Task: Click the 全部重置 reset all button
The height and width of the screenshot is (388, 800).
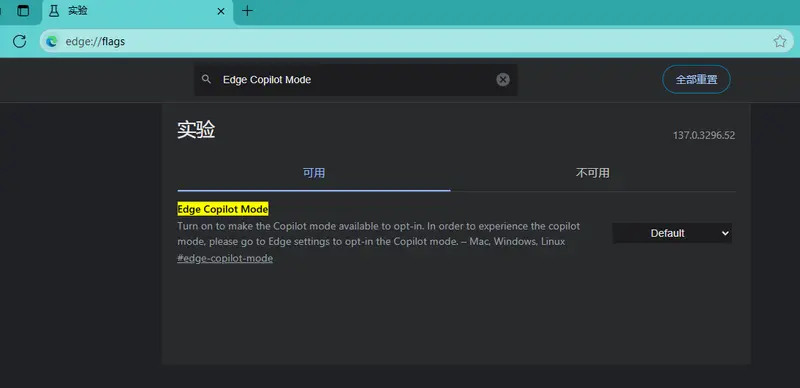Action: (x=696, y=80)
